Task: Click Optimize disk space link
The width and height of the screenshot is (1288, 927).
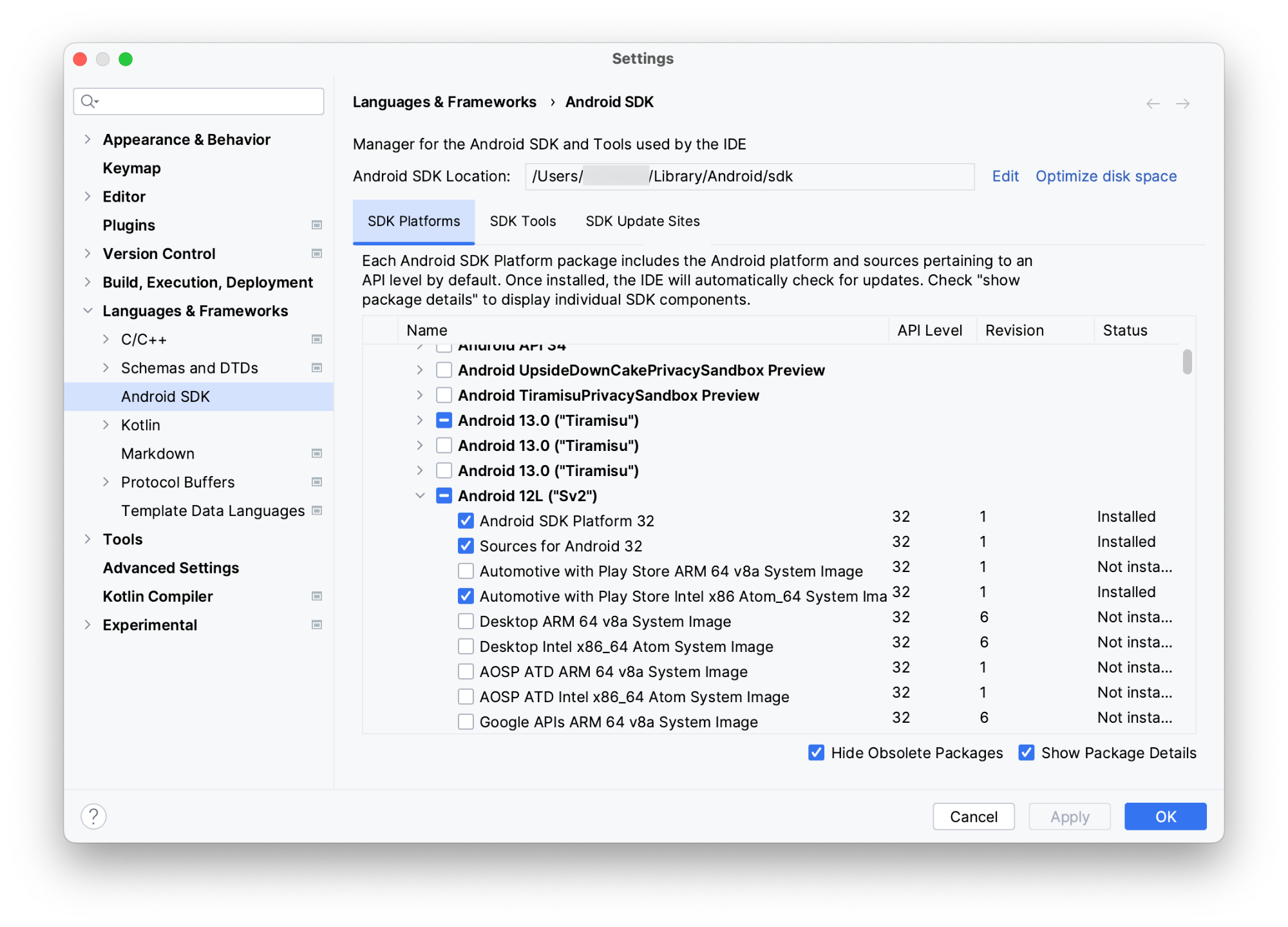Action: pos(1108,177)
